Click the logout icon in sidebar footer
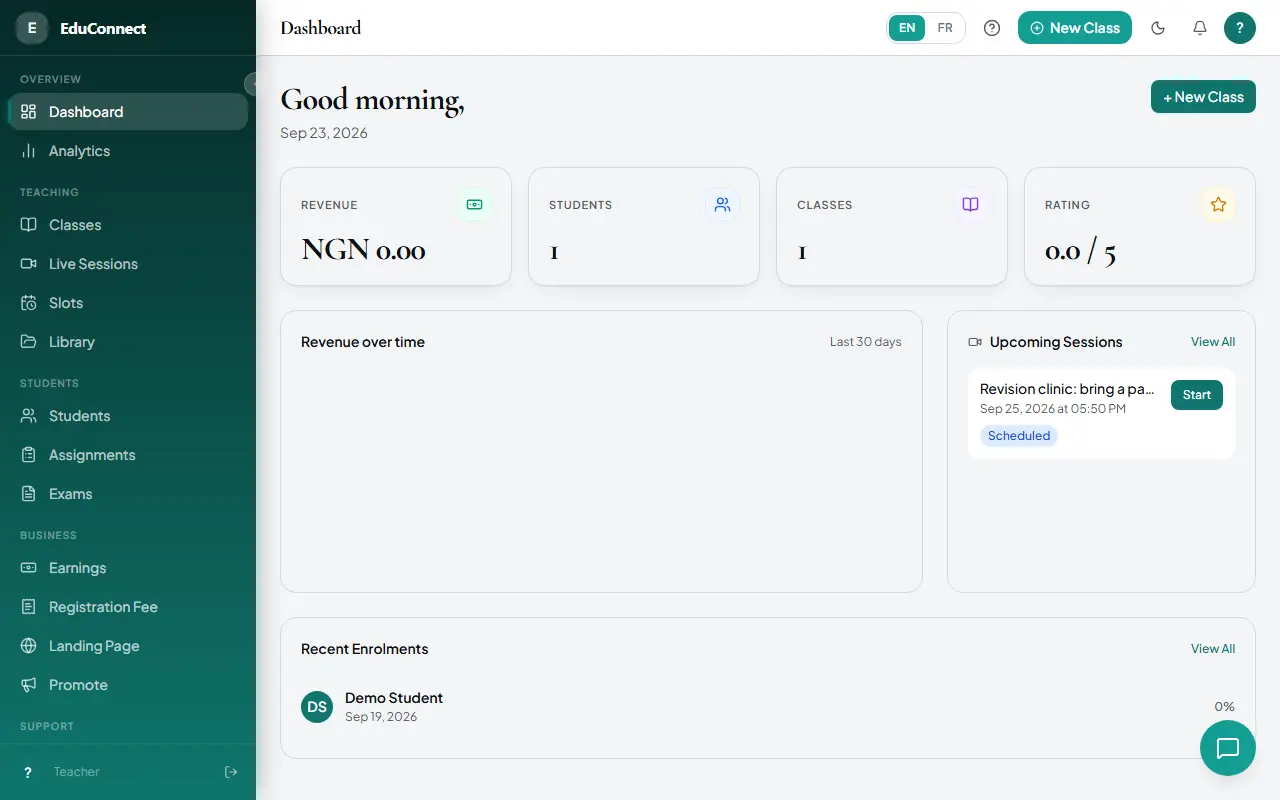1280x800 pixels. [231, 772]
